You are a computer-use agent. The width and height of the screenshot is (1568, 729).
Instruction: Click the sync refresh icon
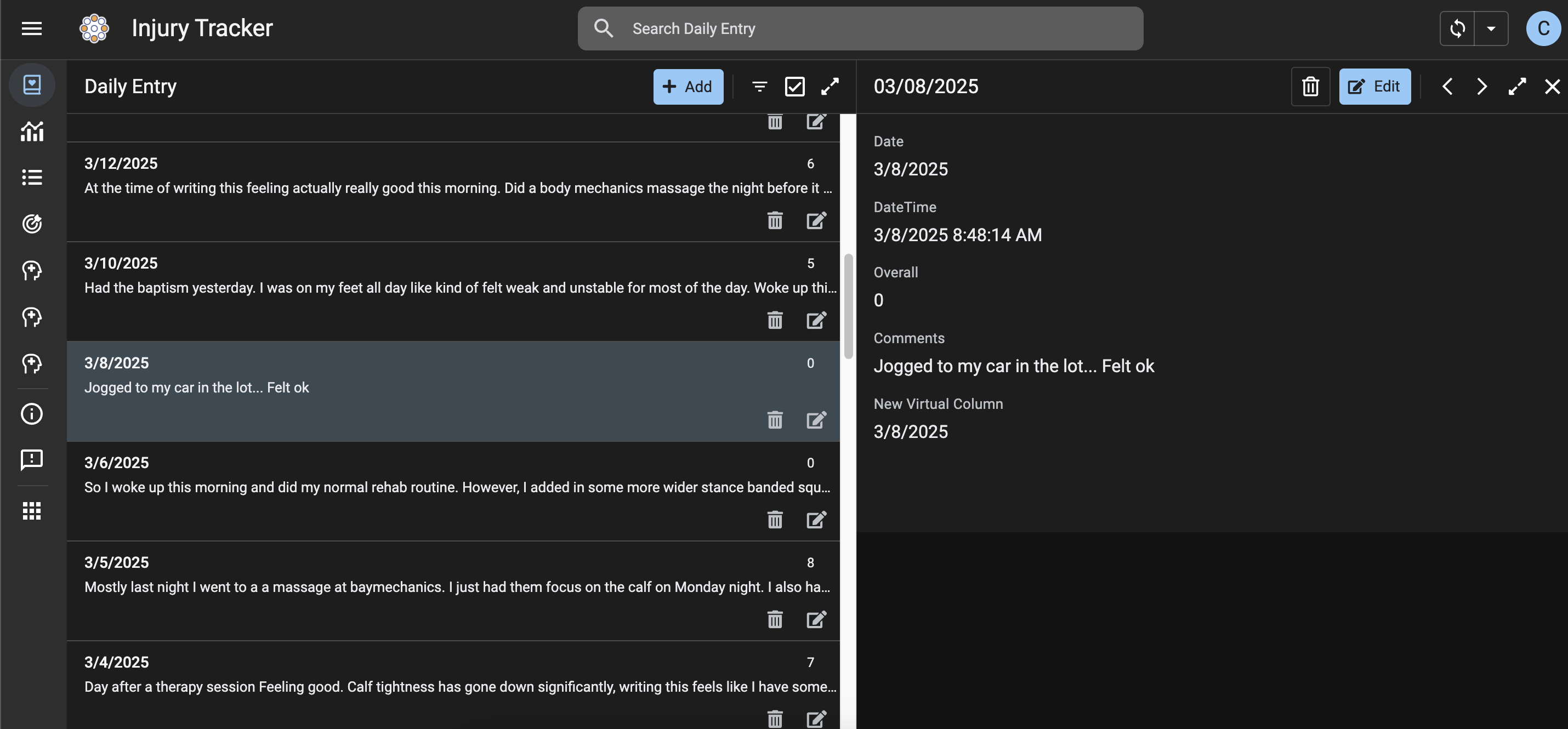tap(1457, 29)
